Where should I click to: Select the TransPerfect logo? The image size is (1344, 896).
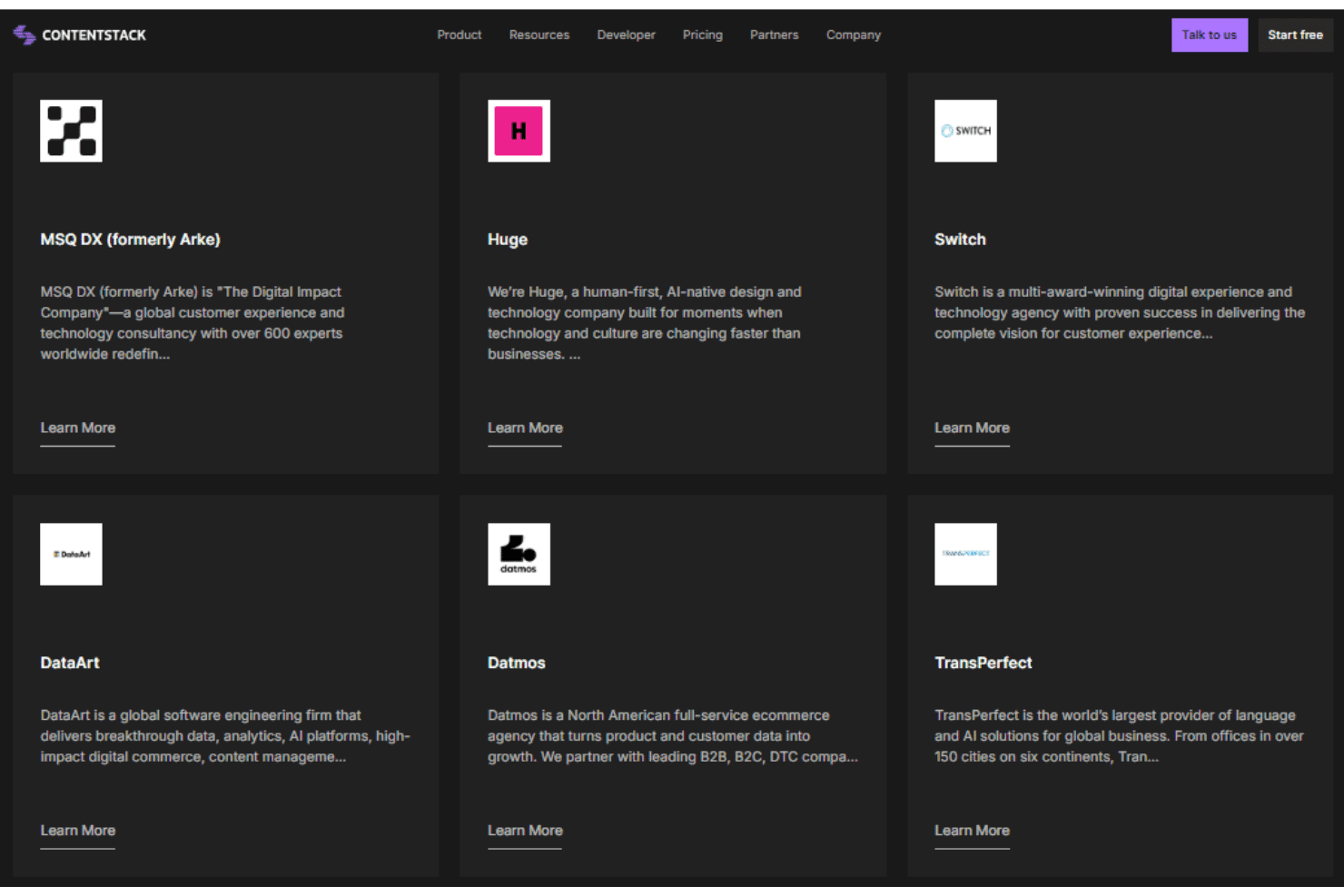click(965, 554)
